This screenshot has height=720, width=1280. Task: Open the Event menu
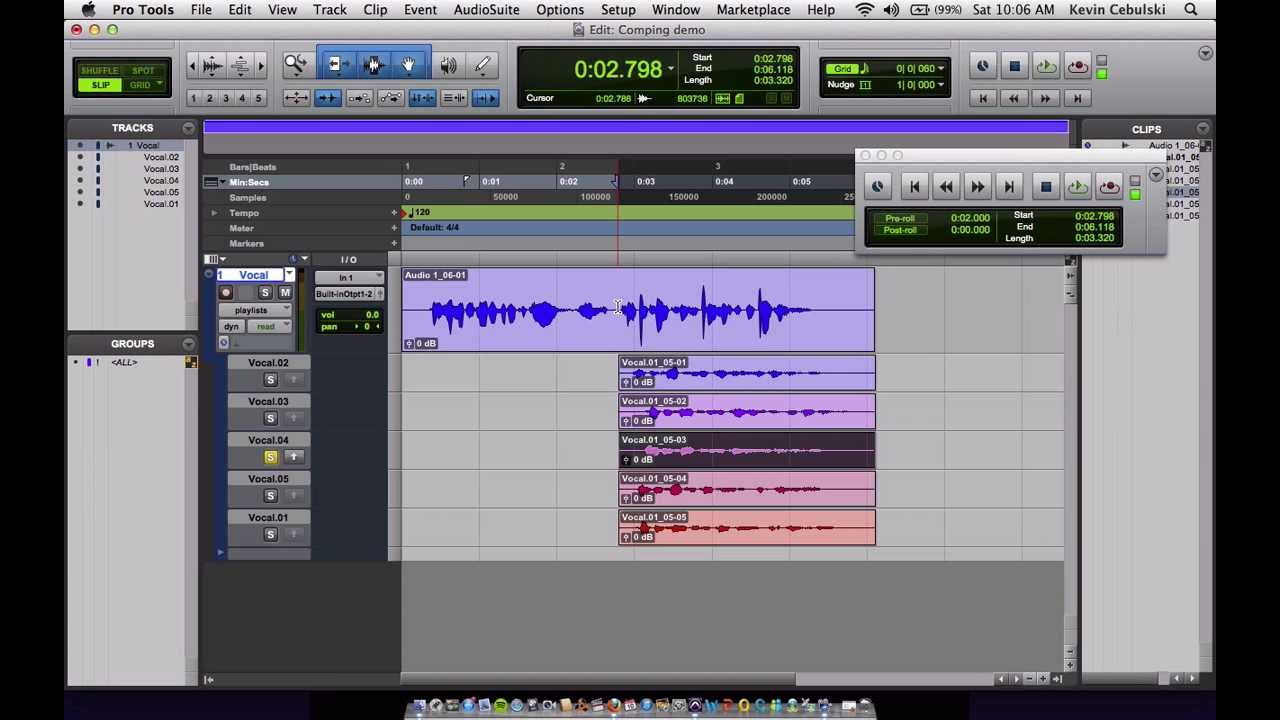coord(420,10)
